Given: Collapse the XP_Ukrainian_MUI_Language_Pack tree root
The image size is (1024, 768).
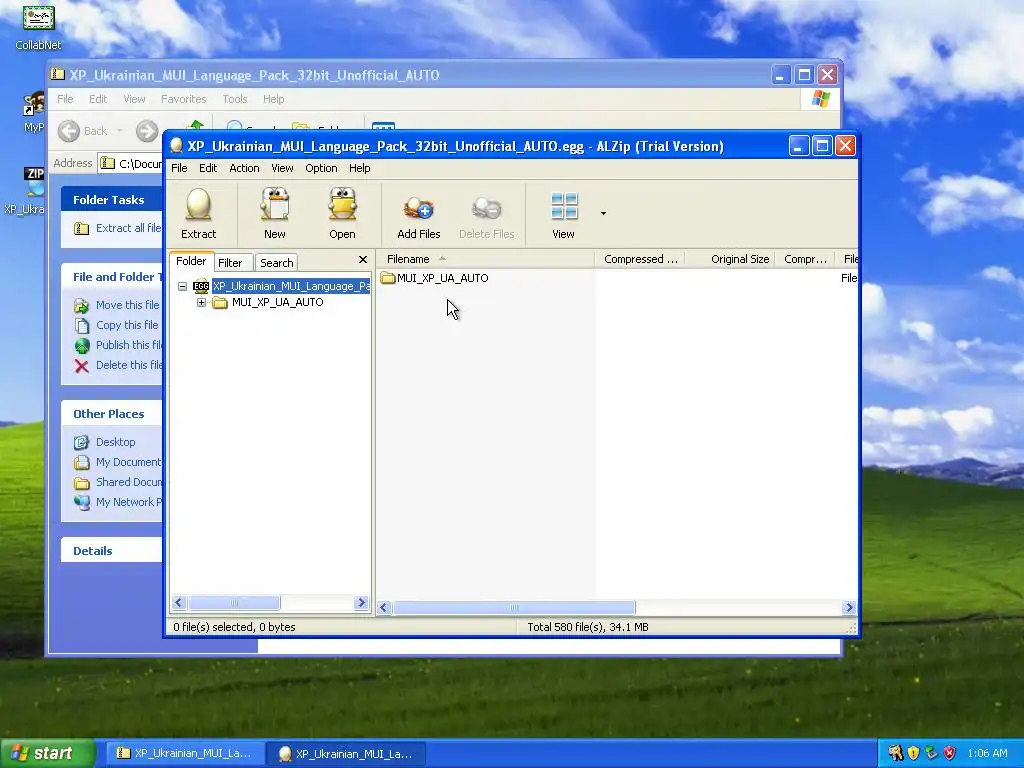Looking at the screenshot, I should [182, 286].
